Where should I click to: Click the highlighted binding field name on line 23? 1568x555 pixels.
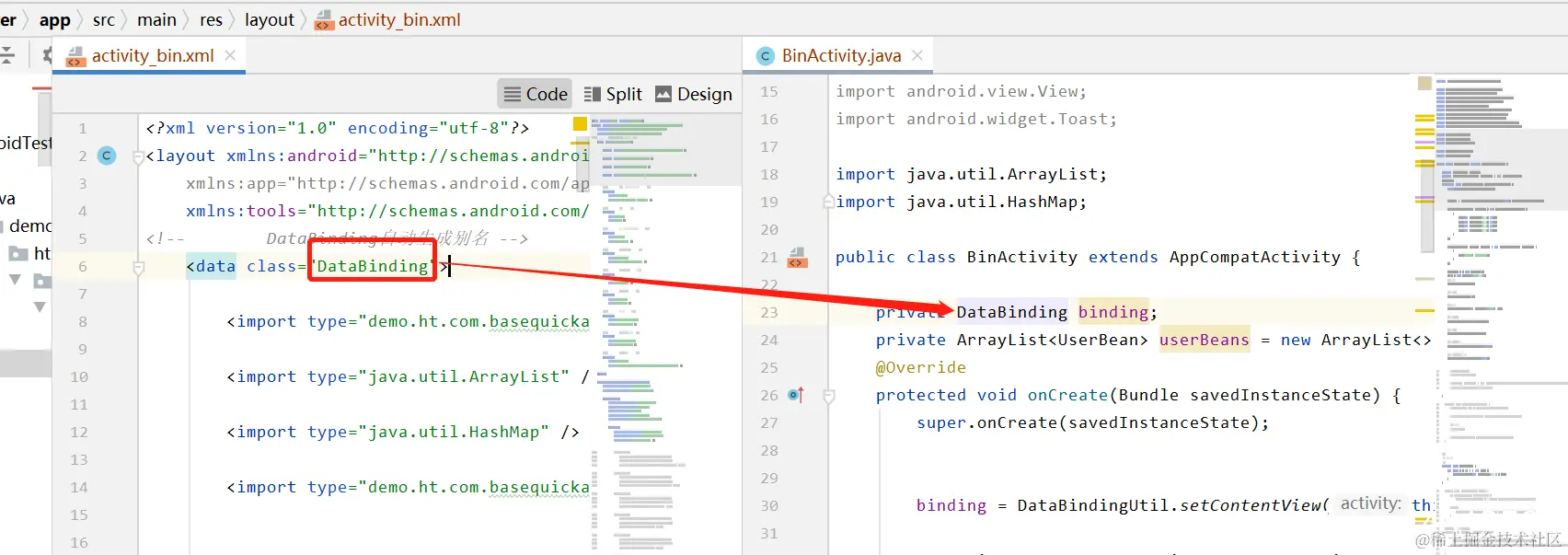pyautogui.click(x=1113, y=312)
